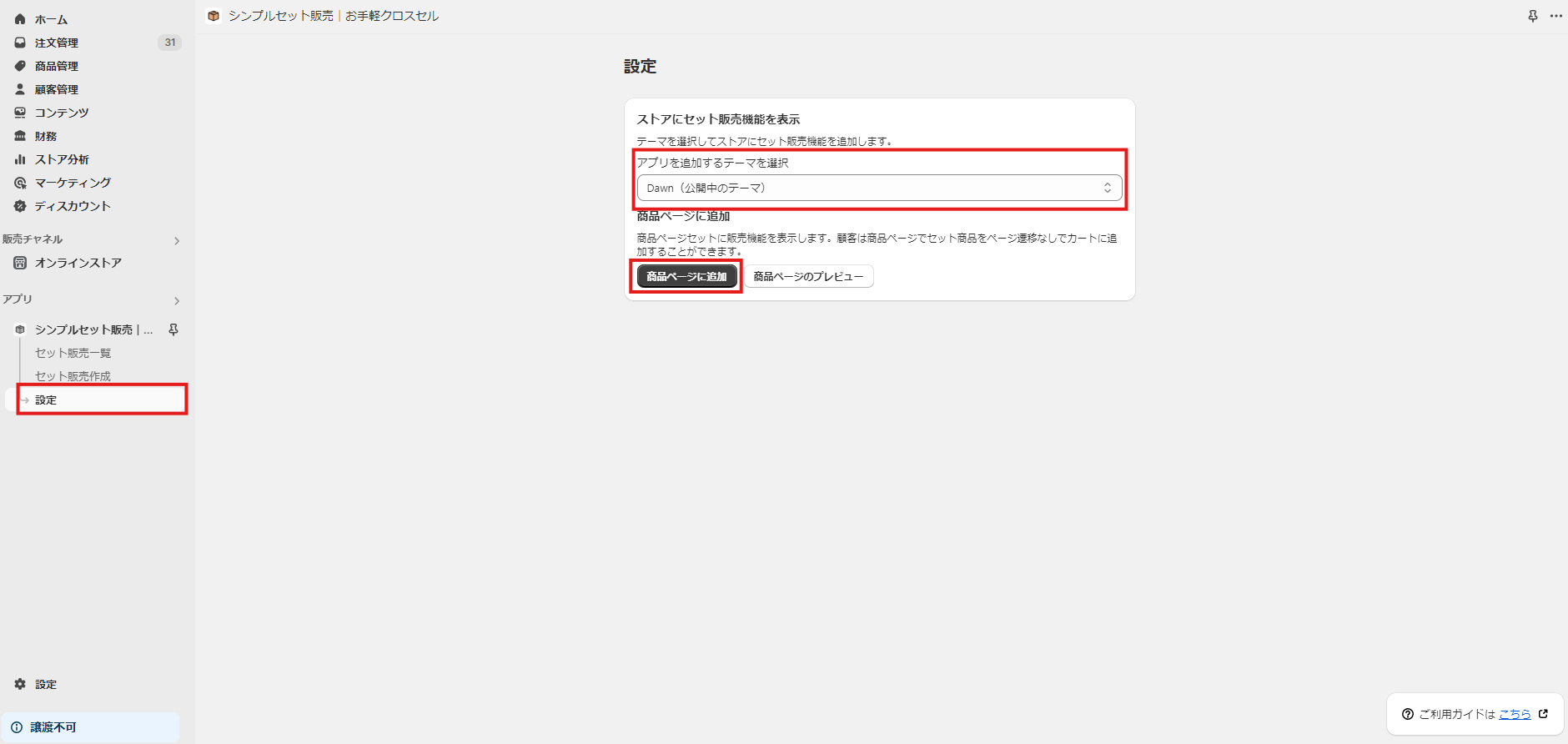Screen dimensions: 1568x744
Task: Click the アプリ section label
Action: click(x=18, y=299)
